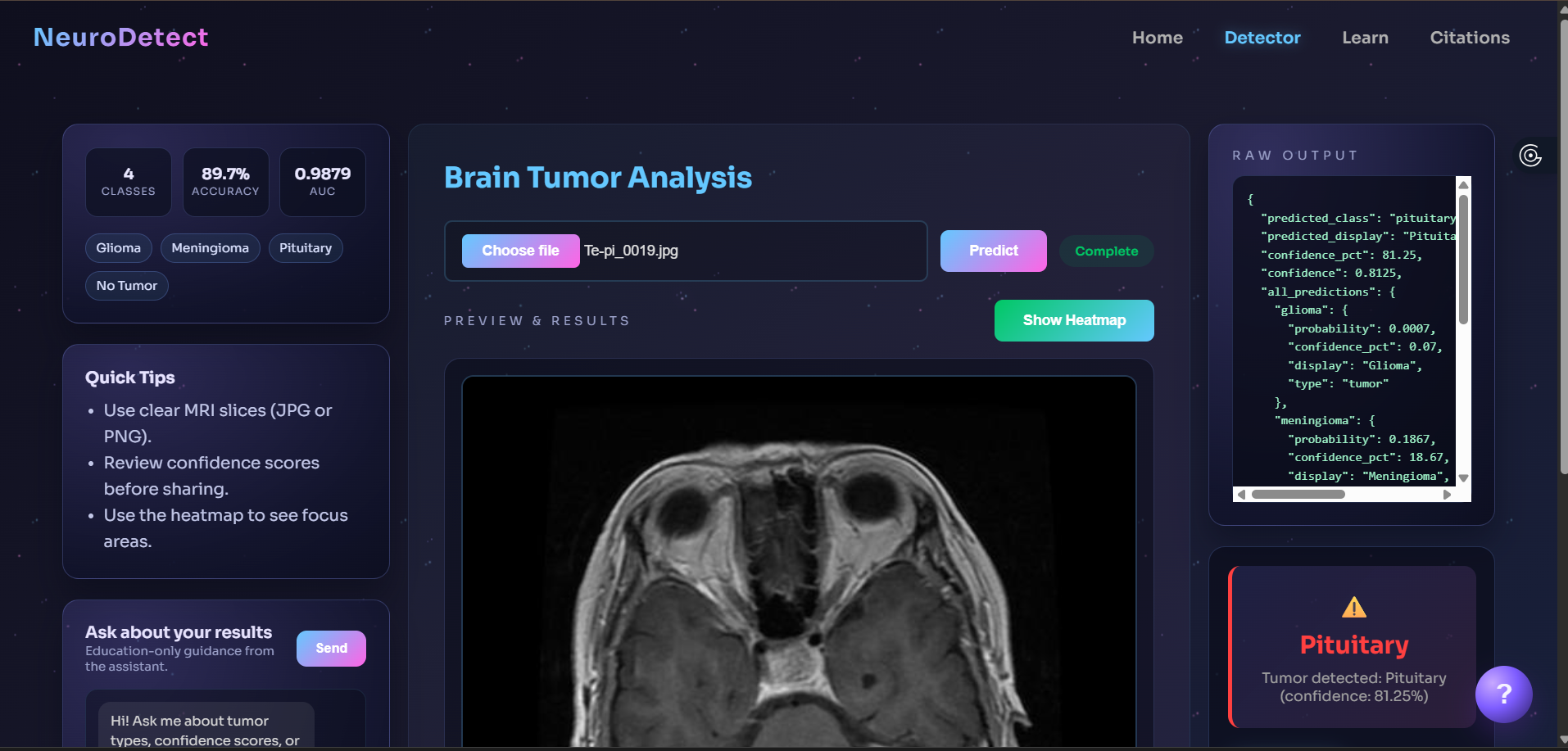Select the Glioma class chip
This screenshot has height=751, width=1568.
coord(118,248)
